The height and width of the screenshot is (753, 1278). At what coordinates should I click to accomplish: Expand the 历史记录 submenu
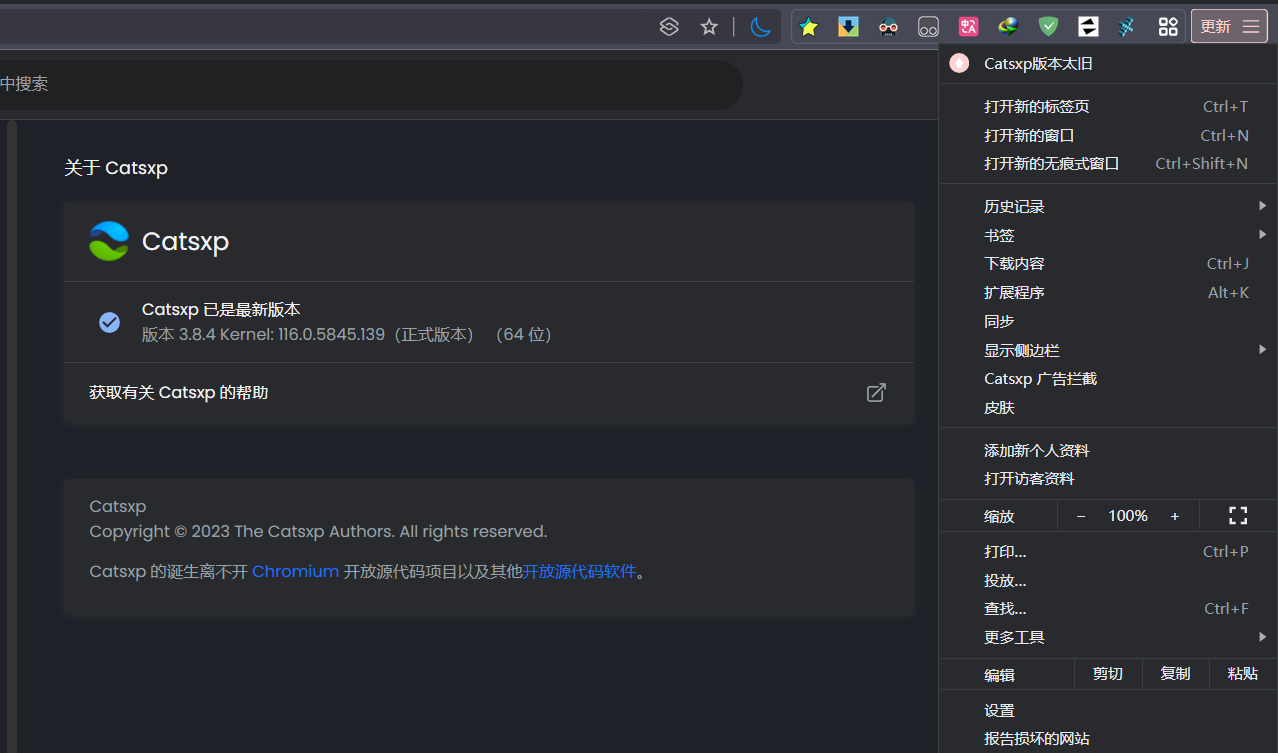[1108, 207]
